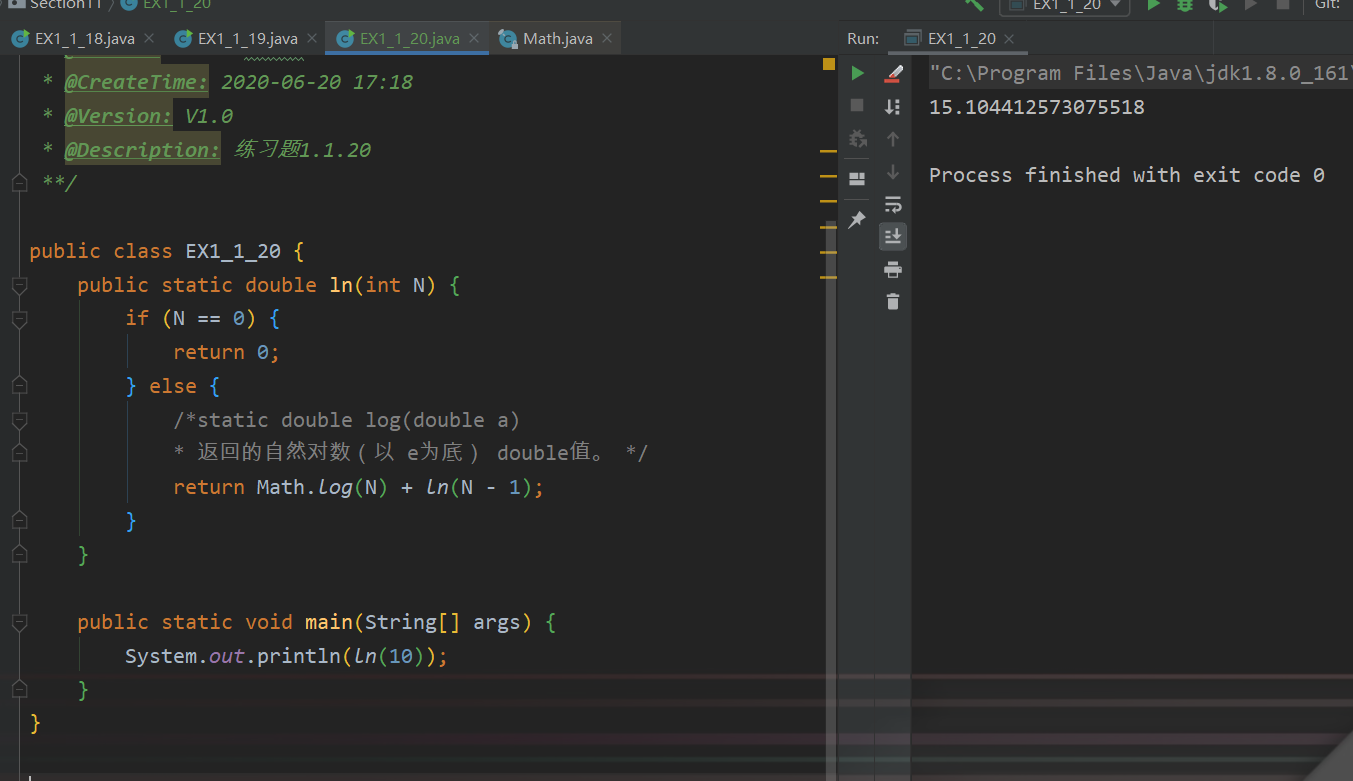Click the java command path line in console
This screenshot has width=1353, height=781.
[1140, 73]
